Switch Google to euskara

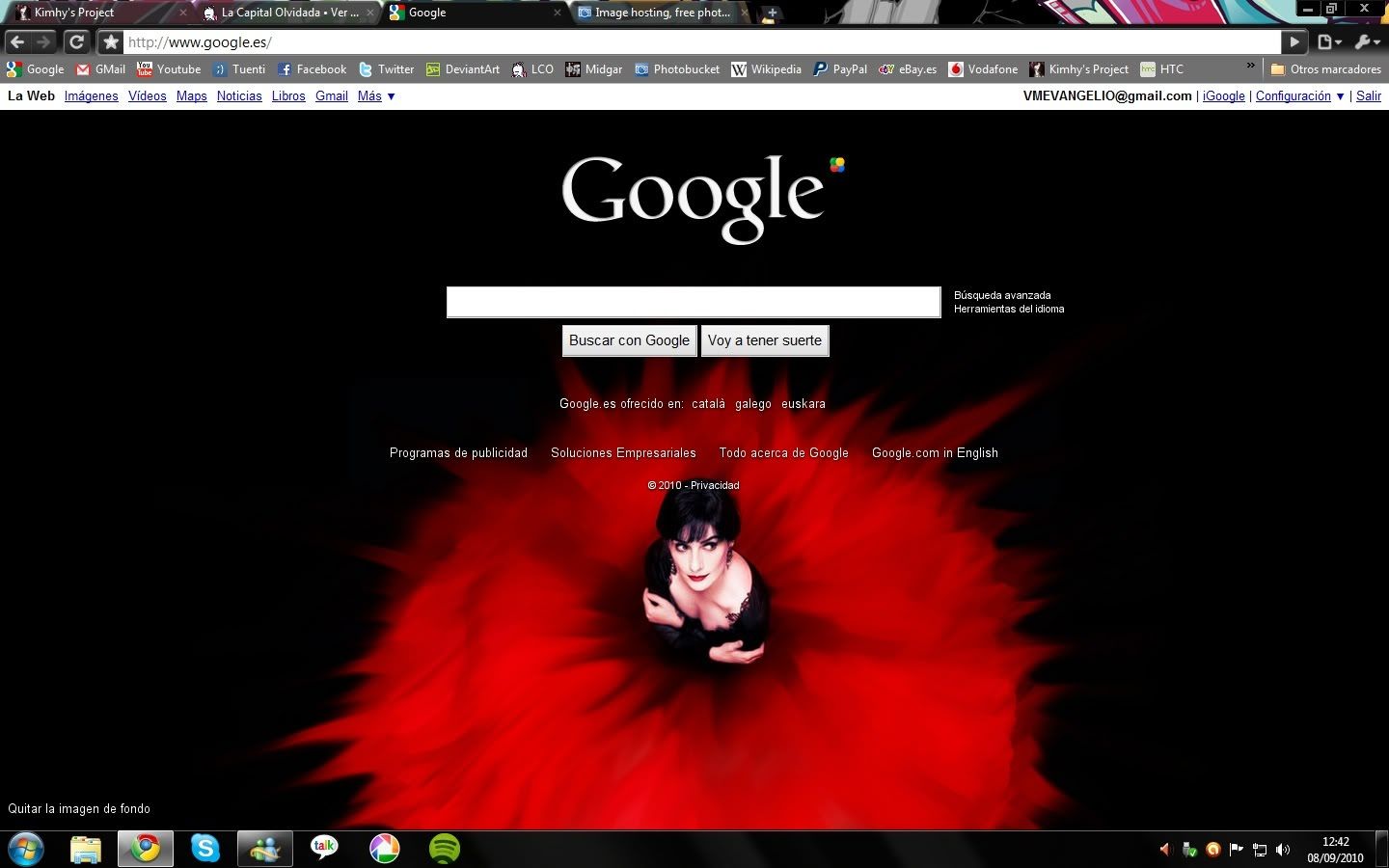tap(803, 404)
